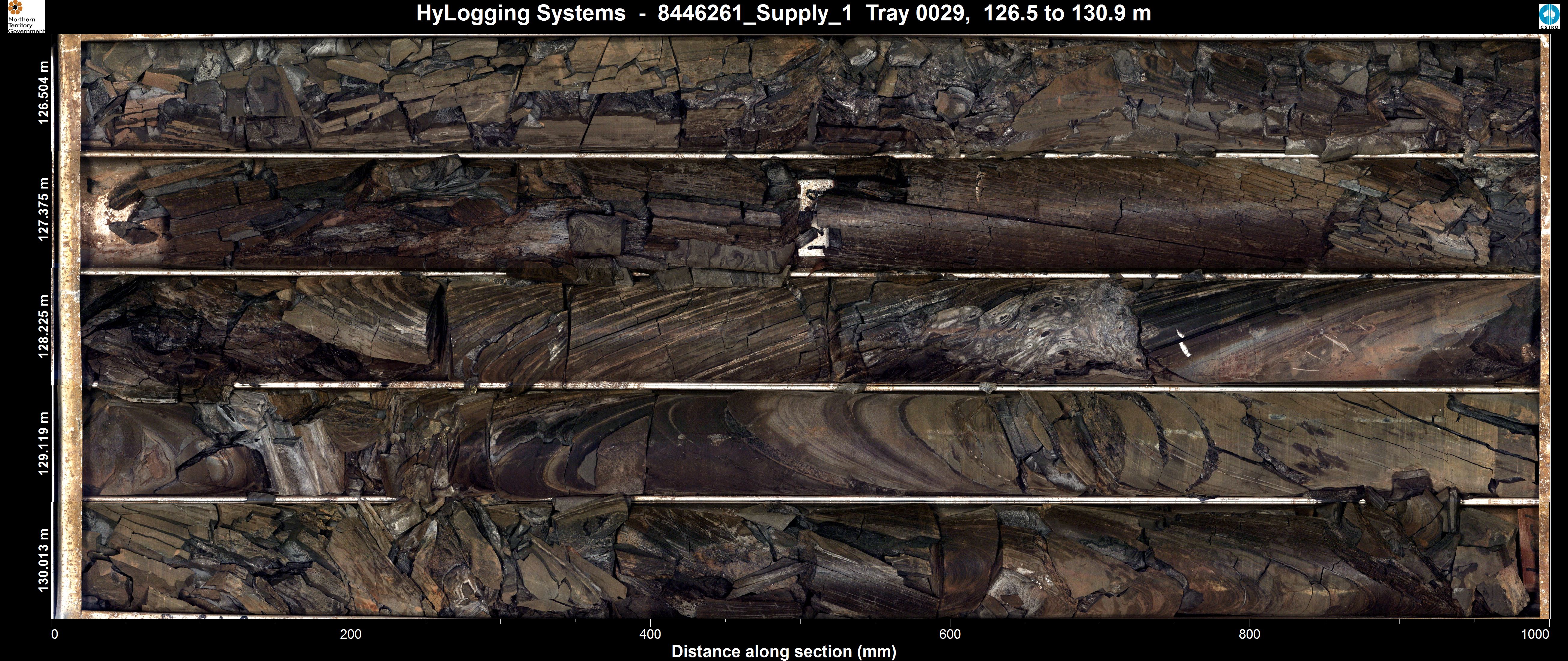1568x661 pixels.
Task: Select the 126.504 m depth label
Action: (x=43, y=92)
